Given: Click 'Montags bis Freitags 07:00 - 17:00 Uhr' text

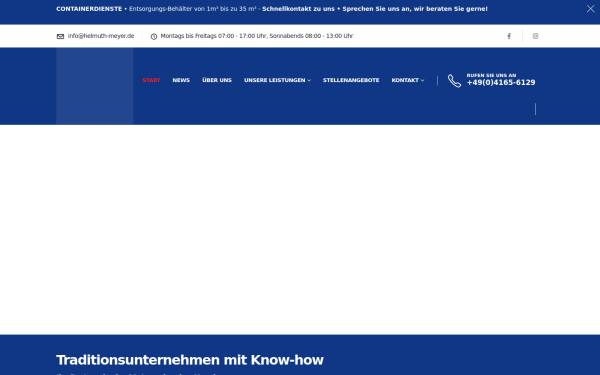Looking at the screenshot, I should pos(214,36).
